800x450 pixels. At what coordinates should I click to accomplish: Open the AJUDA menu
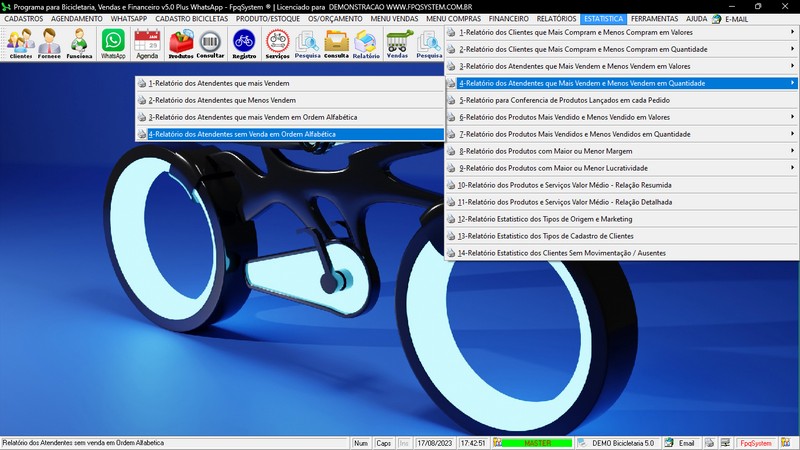tap(696, 19)
